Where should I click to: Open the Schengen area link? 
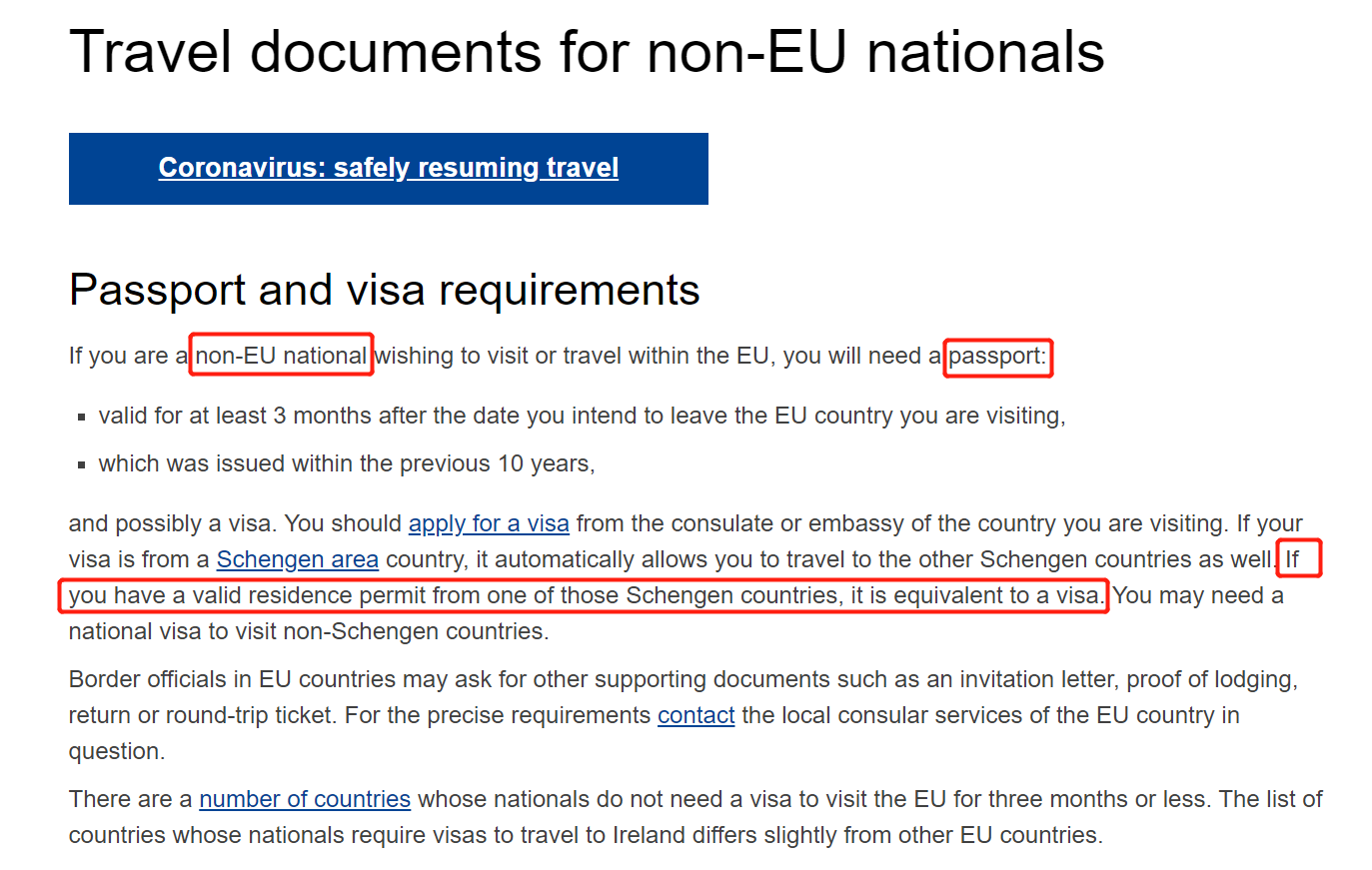tap(297, 559)
